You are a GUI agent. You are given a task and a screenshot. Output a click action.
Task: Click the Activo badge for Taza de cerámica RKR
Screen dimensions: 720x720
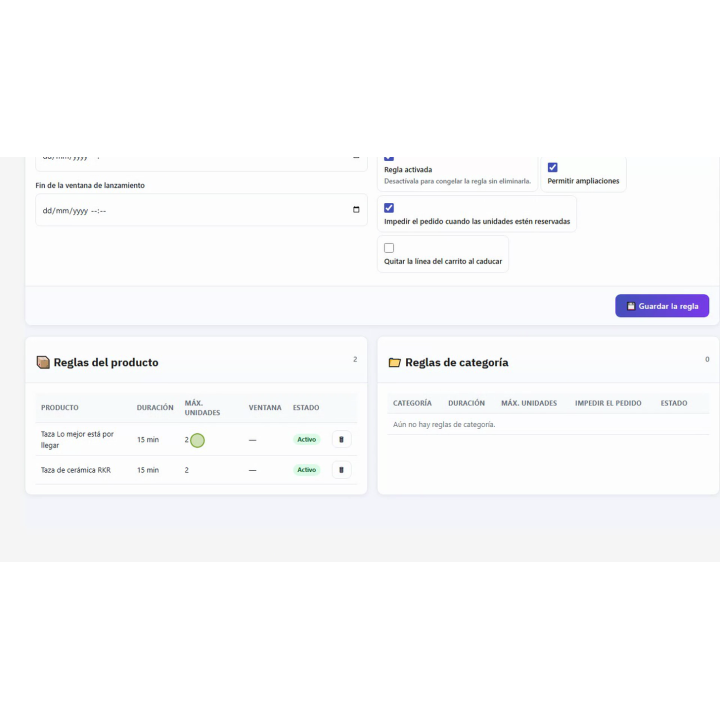306,470
